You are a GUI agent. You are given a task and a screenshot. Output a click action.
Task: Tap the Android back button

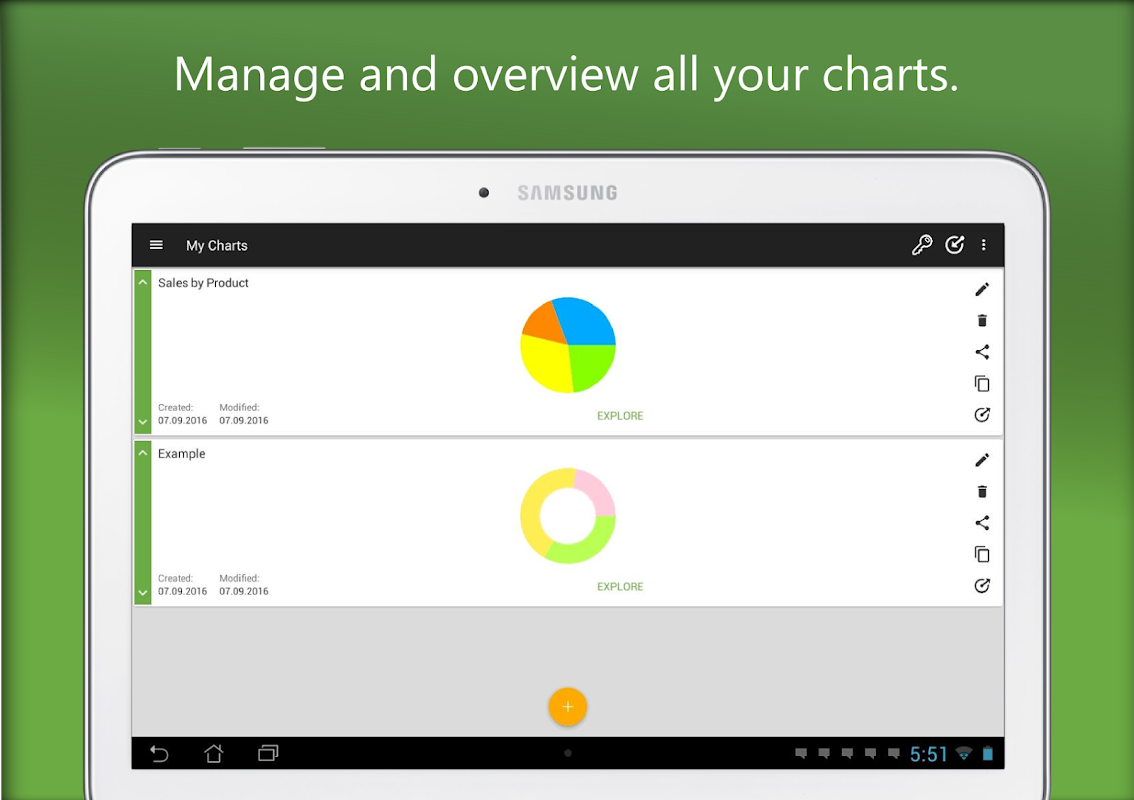pyautogui.click(x=159, y=754)
